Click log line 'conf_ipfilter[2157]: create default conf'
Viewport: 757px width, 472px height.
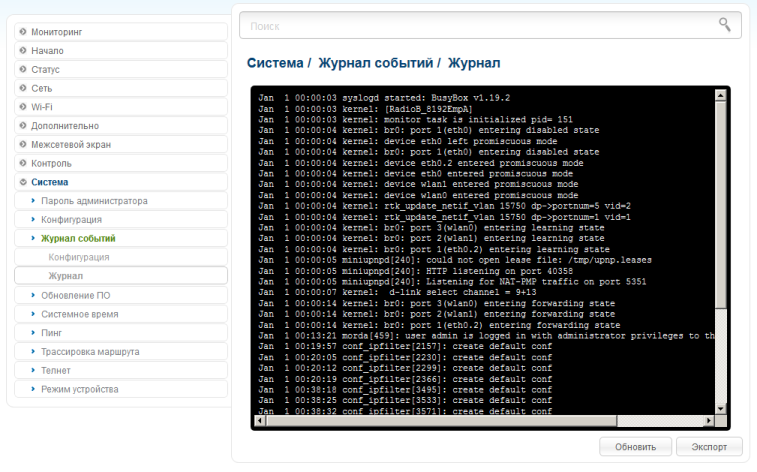[x=405, y=347]
